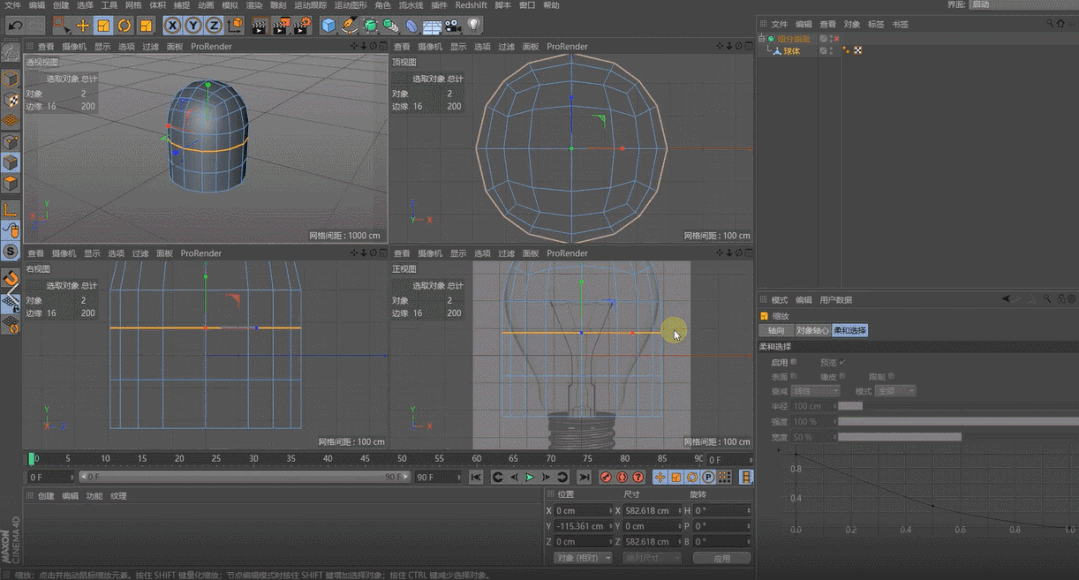Open the 衰减 falloff dropdown
This screenshot has width=1079, height=580.
(x=815, y=391)
